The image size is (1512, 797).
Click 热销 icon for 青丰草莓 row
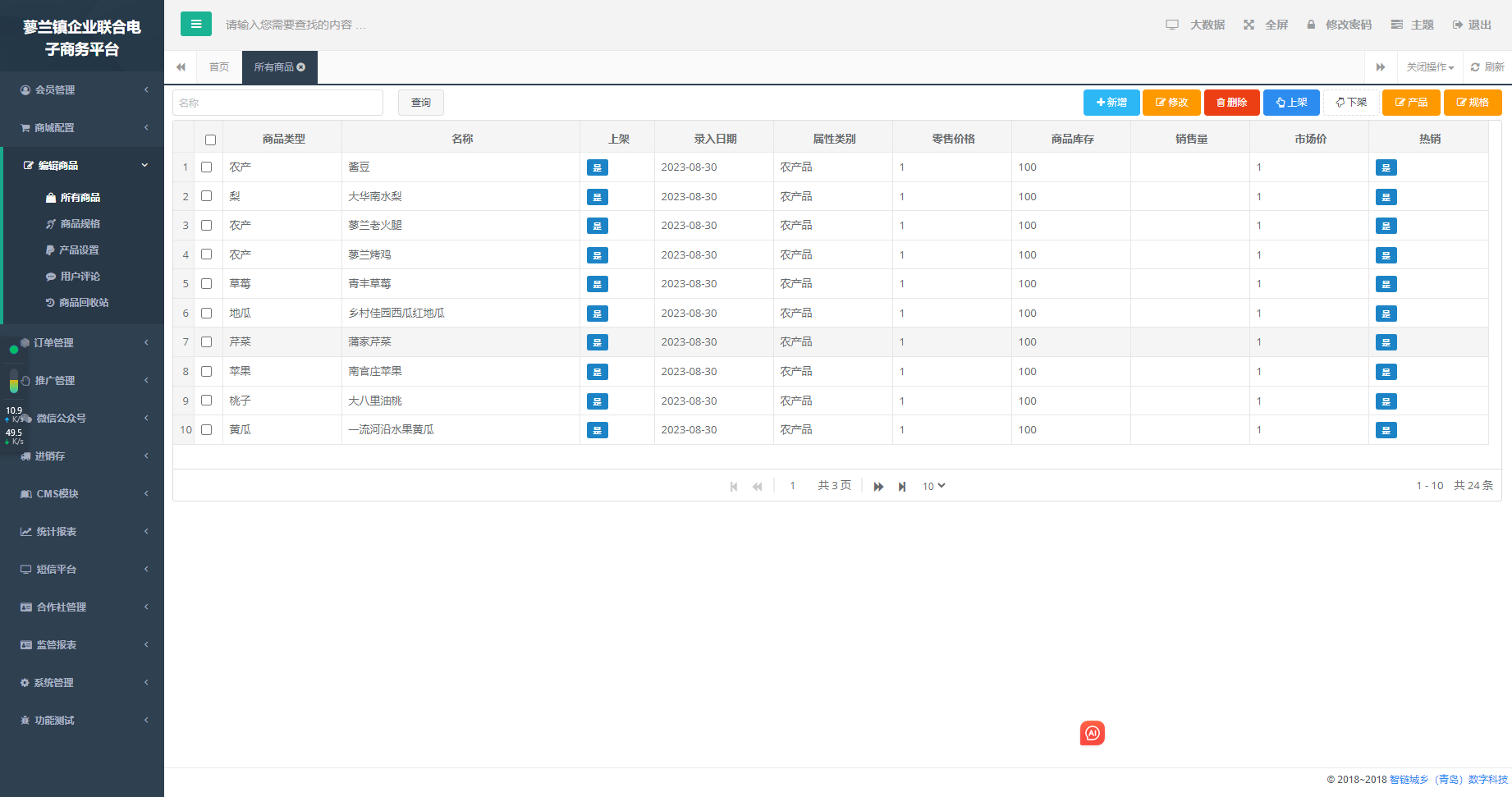click(1386, 284)
